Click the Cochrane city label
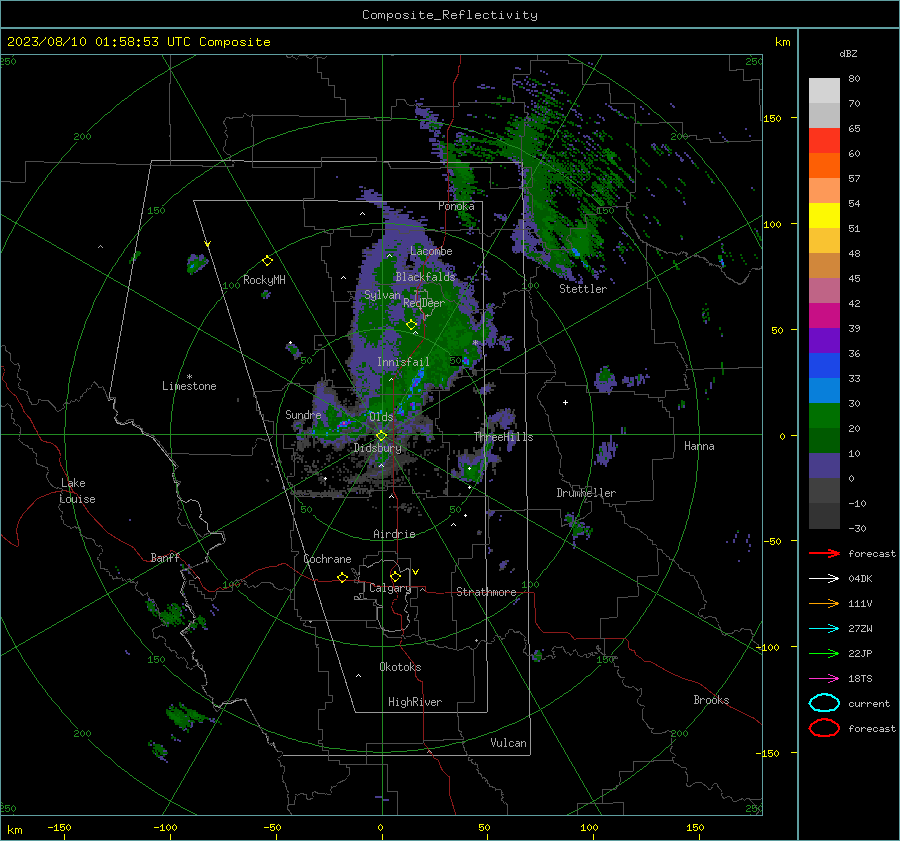900x841 pixels. (x=327, y=559)
